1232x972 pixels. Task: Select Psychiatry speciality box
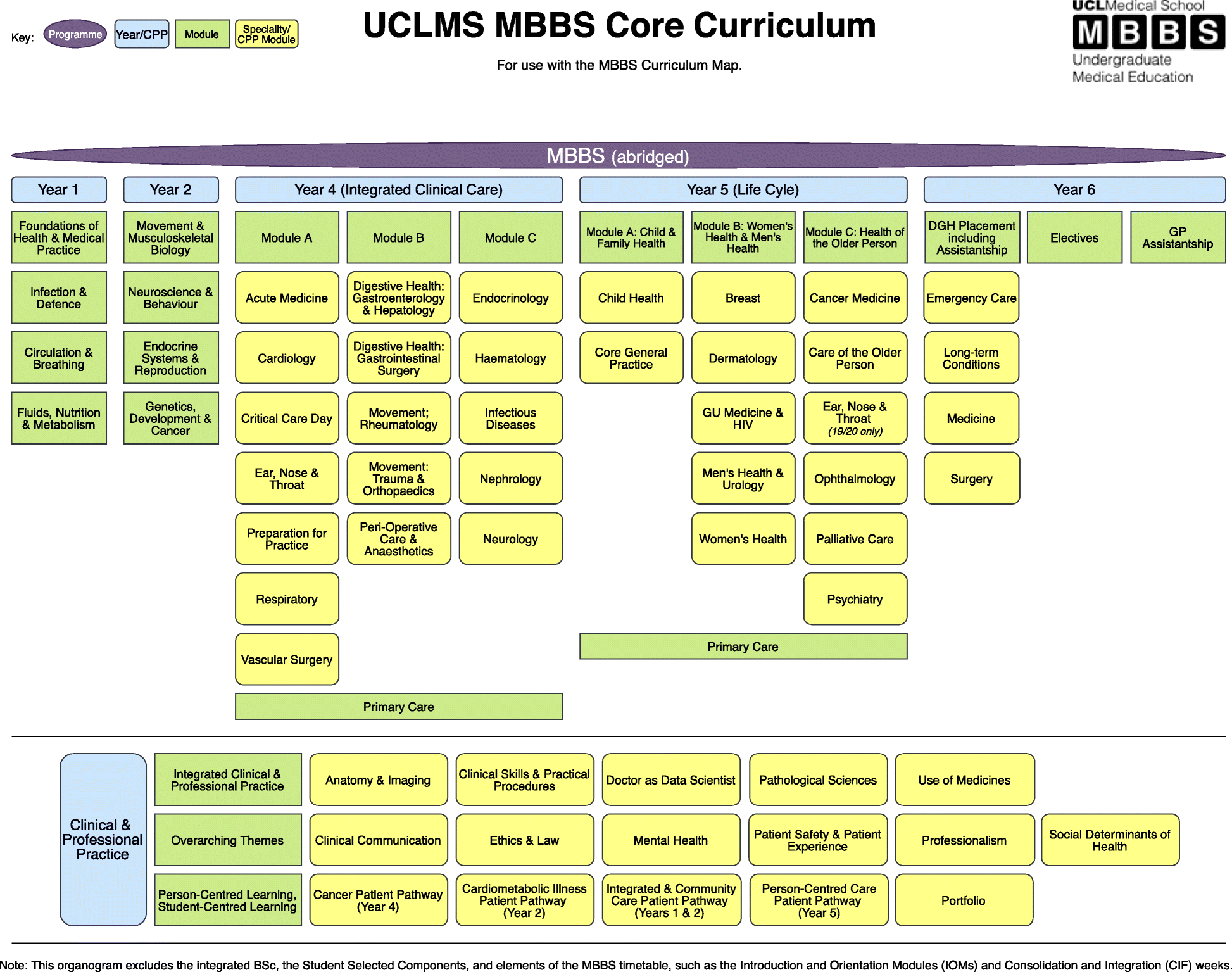point(855,598)
